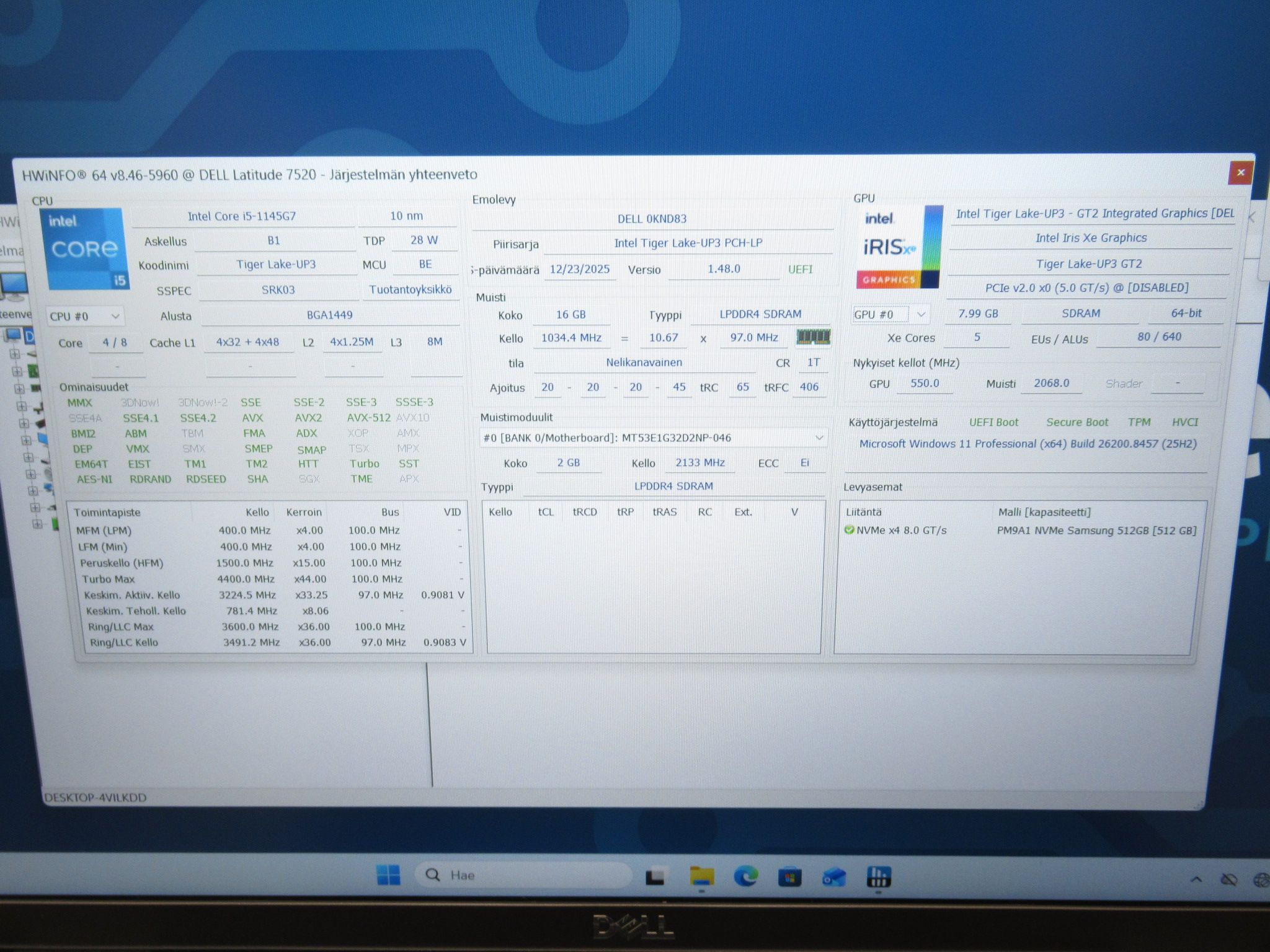Viewport: 1270px width, 952px height.
Task: Click the 7.99 GB GPU memory field
Action: tap(978, 314)
